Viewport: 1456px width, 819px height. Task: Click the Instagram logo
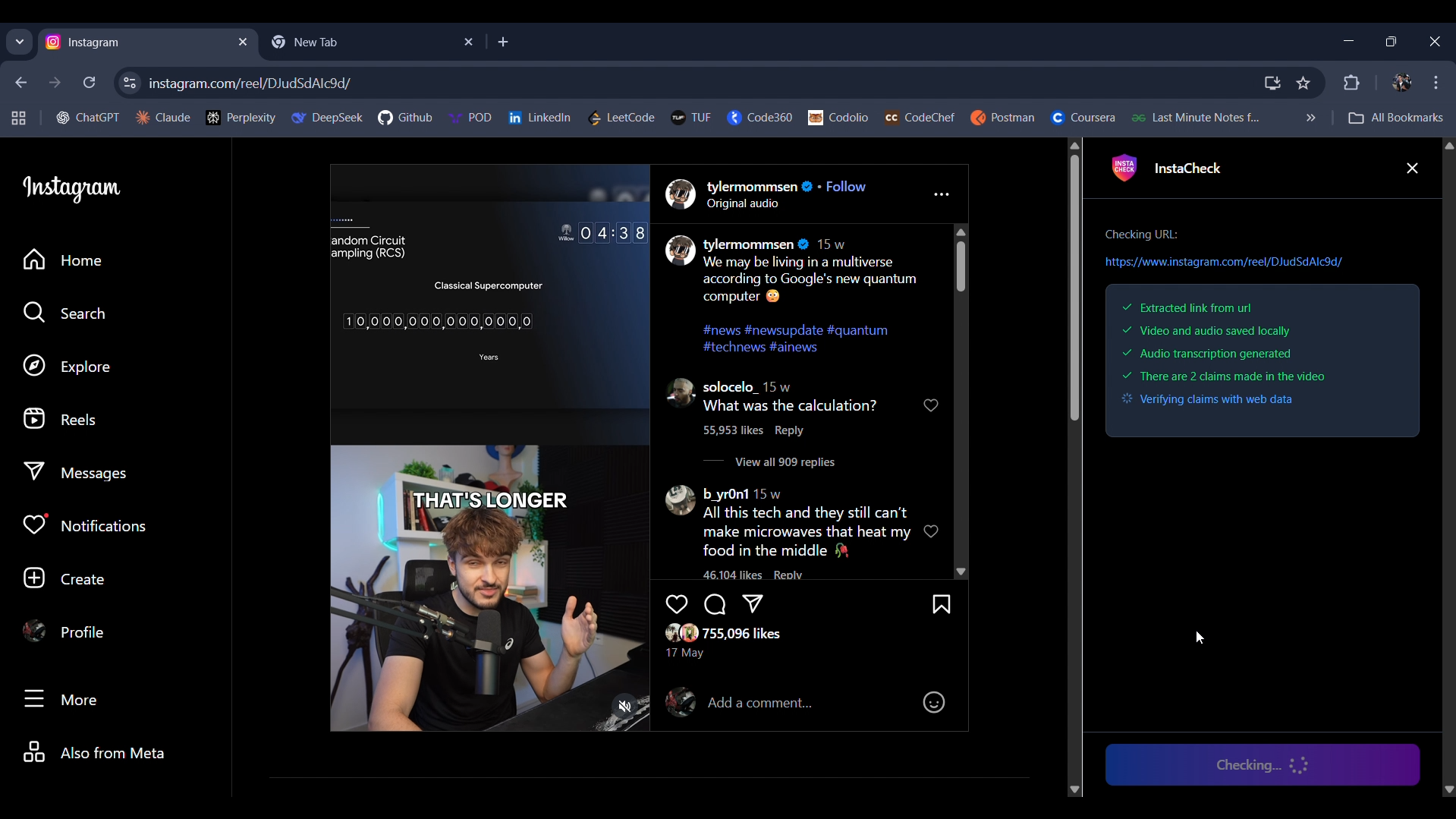[x=71, y=188]
